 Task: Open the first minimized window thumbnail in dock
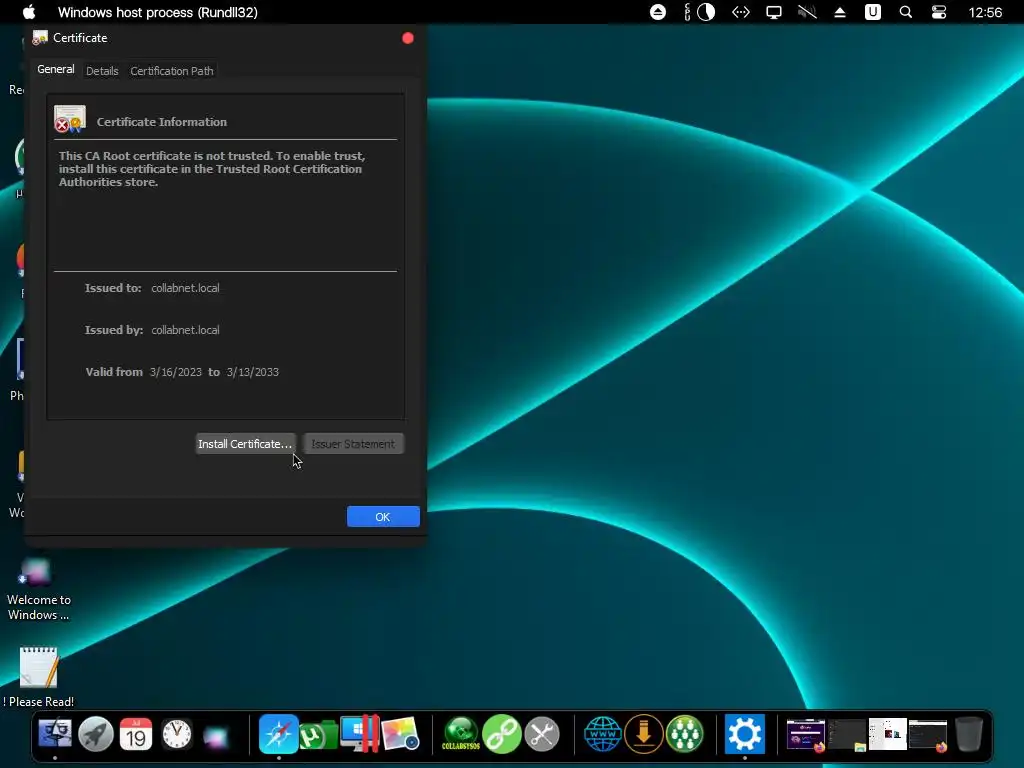click(806, 735)
